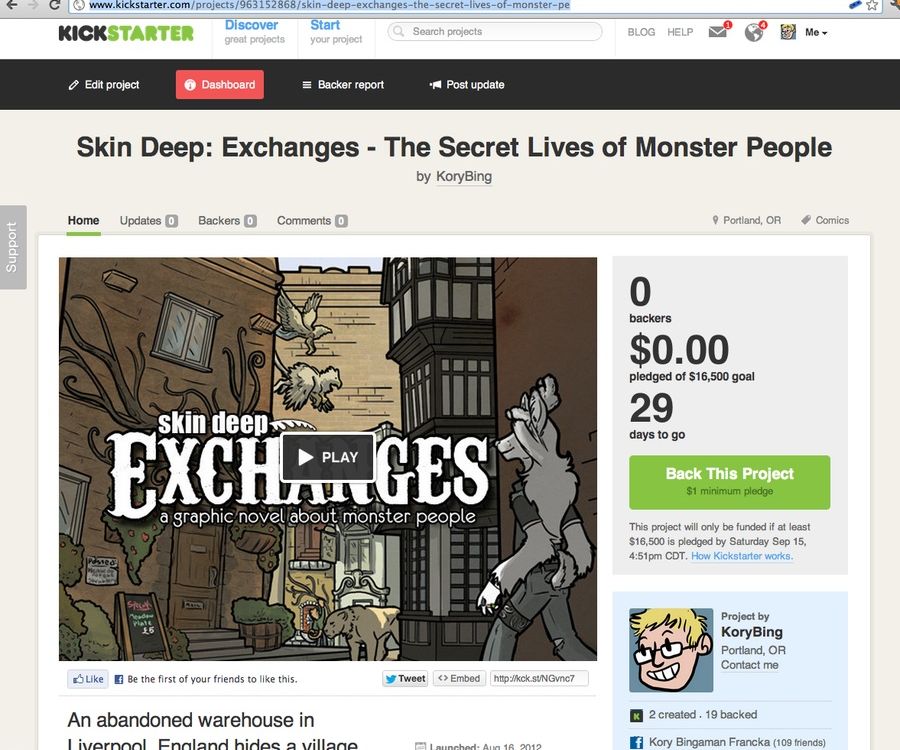
Task: Open the Comments tab
Action: (x=312, y=220)
